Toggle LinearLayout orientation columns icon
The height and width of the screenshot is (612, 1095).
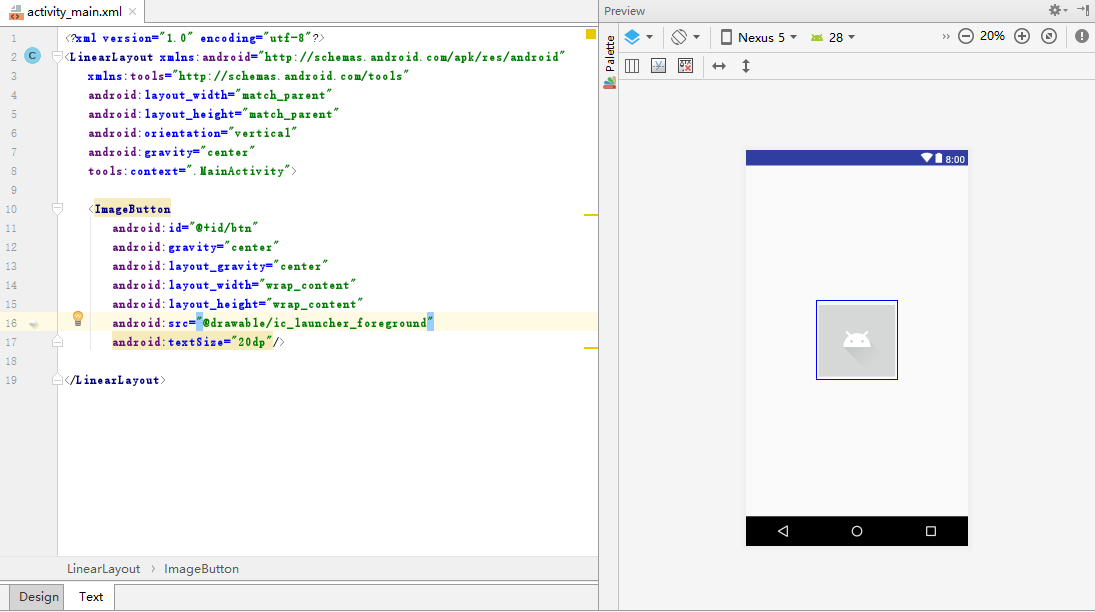point(632,66)
